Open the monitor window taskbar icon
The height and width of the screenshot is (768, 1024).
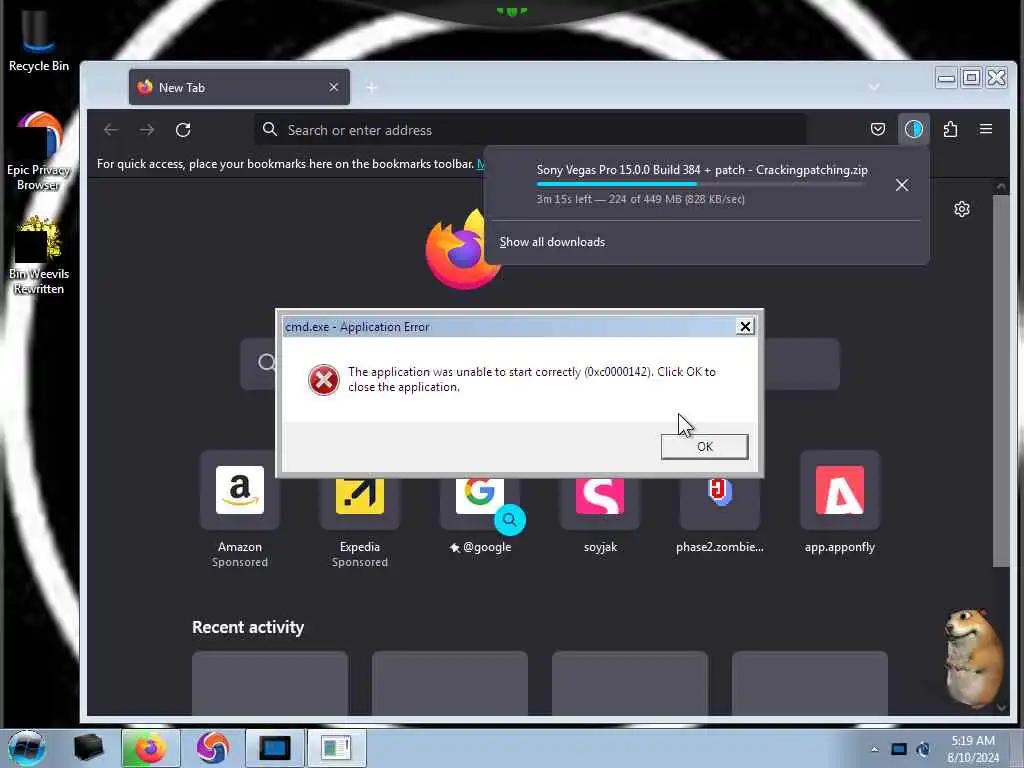tap(274, 748)
